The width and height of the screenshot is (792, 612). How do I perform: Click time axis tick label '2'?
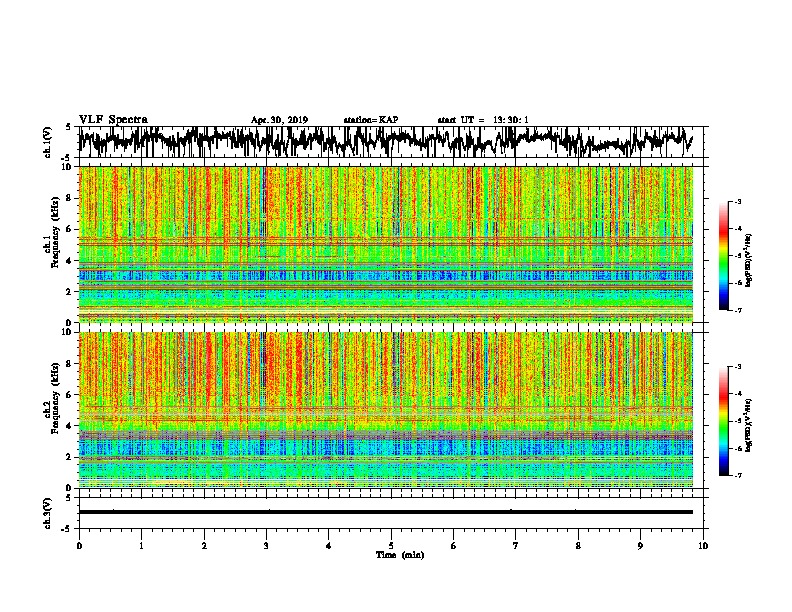[x=204, y=546]
